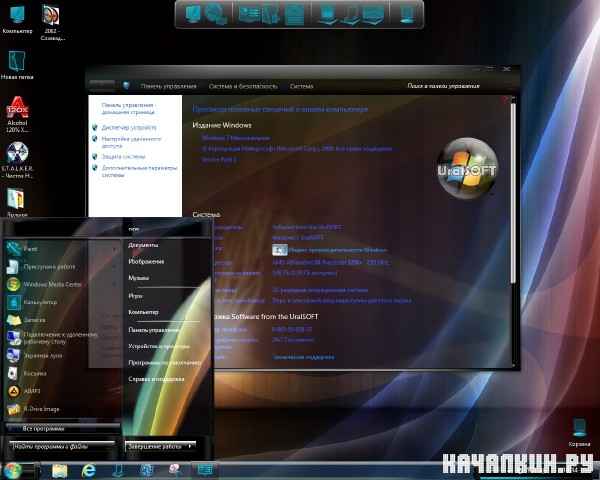
Task: Open Панель управления in Start menu
Action: coord(154,330)
